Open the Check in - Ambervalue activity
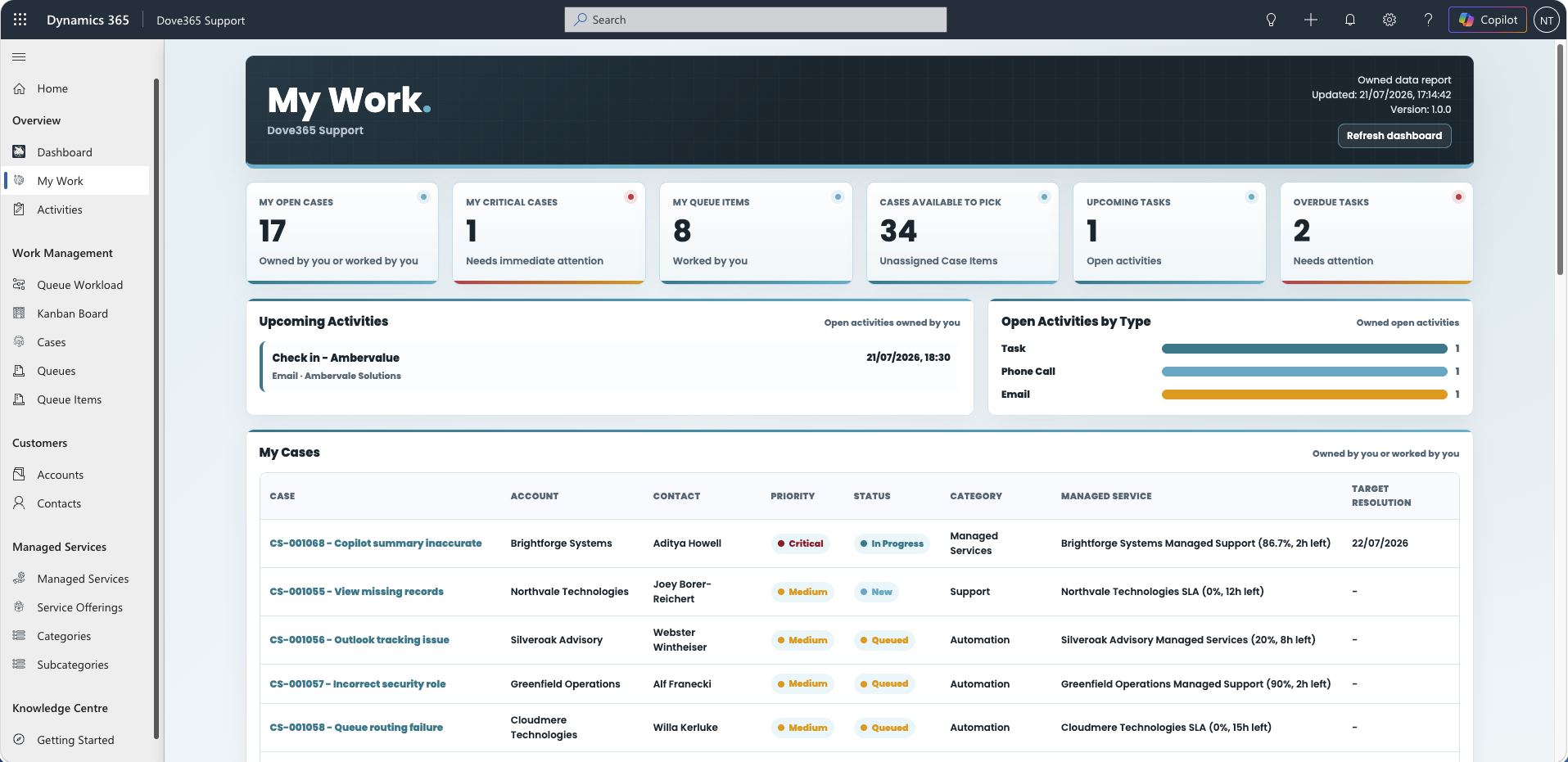 [x=611, y=367]
